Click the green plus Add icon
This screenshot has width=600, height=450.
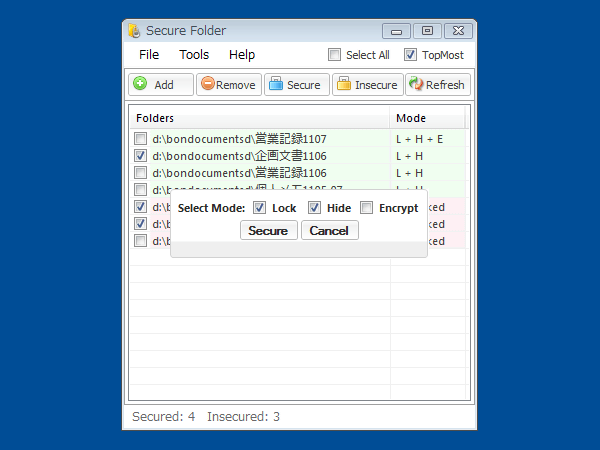pos(140,83)
